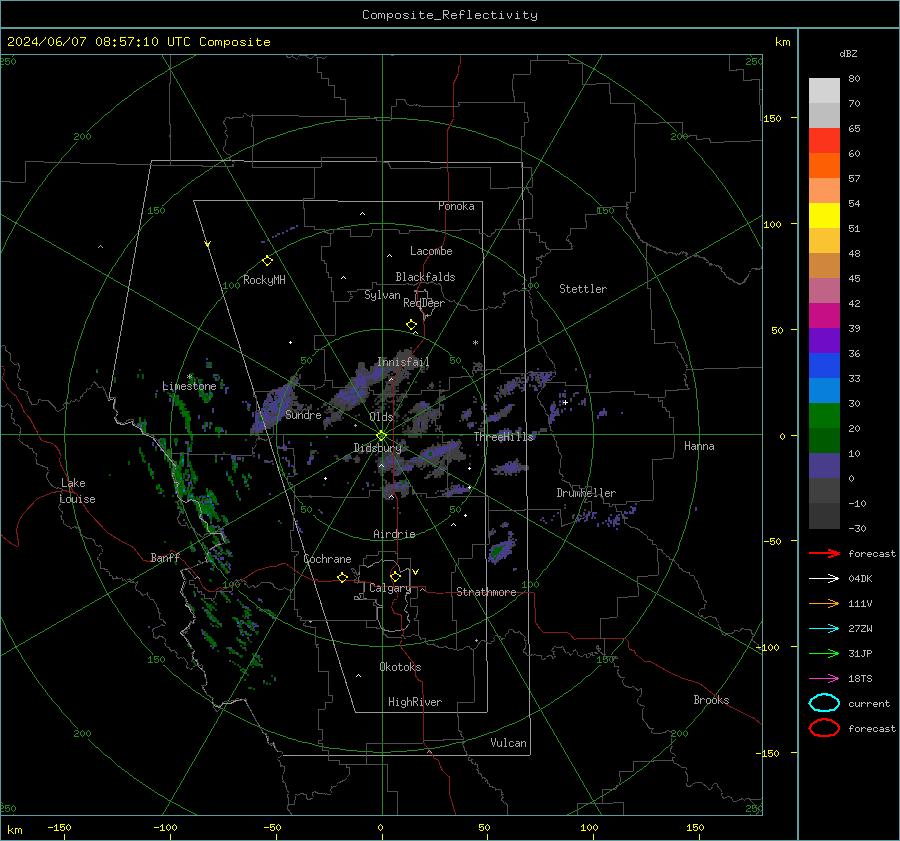Click the Sylvan label
900x841 pixels.
382,295
